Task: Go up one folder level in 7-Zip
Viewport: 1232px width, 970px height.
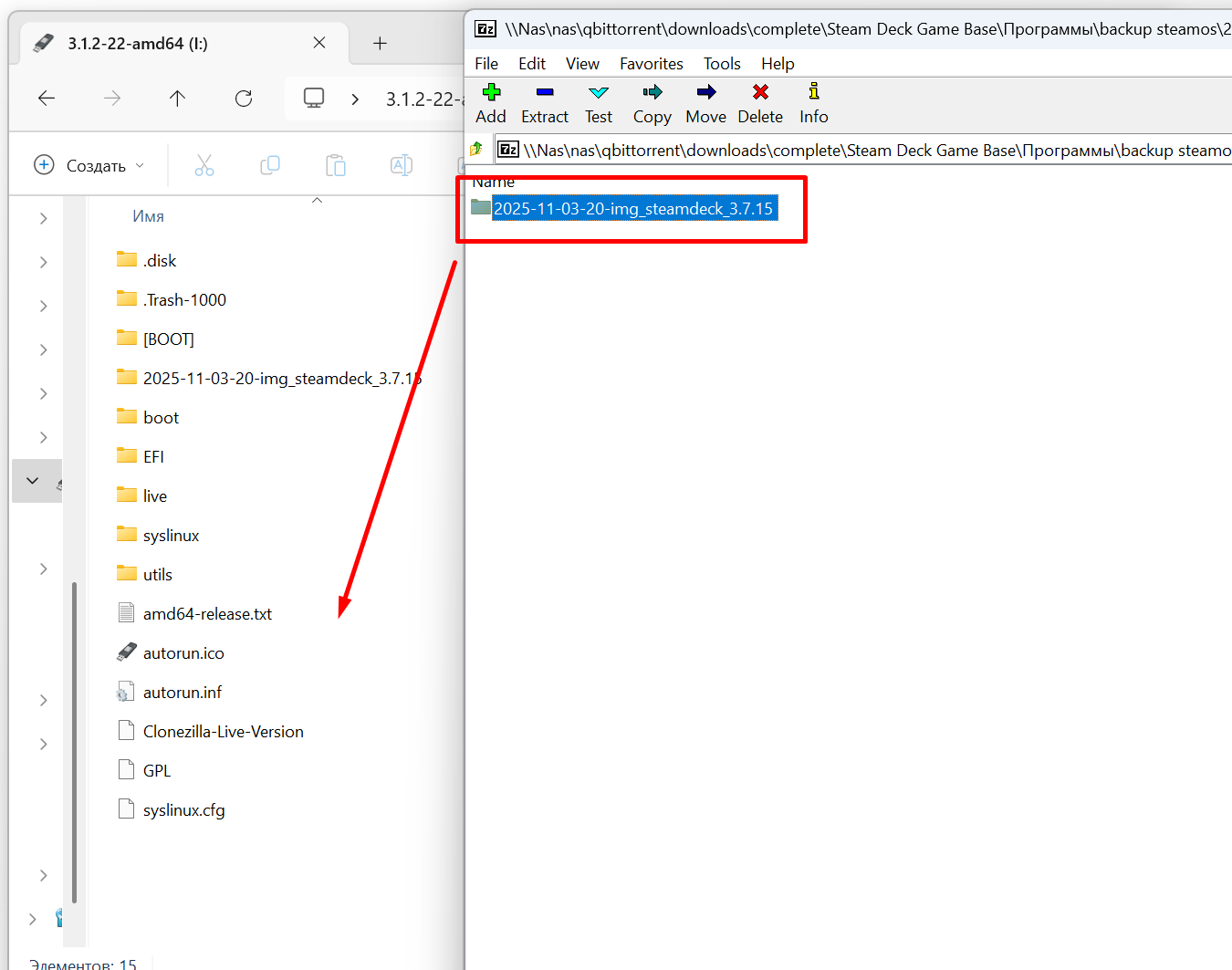Action: point(476,149)
